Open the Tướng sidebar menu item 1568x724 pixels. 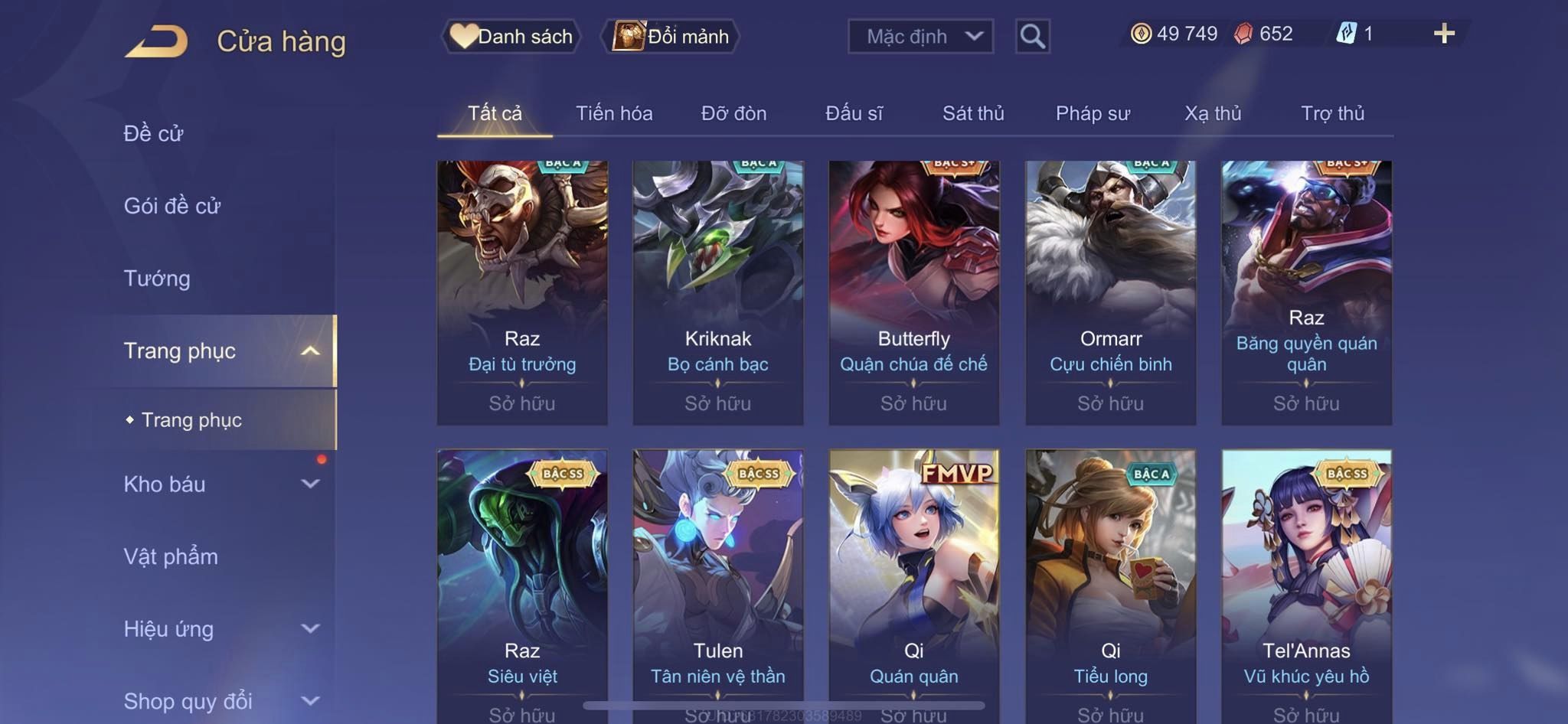click(157, 279)
